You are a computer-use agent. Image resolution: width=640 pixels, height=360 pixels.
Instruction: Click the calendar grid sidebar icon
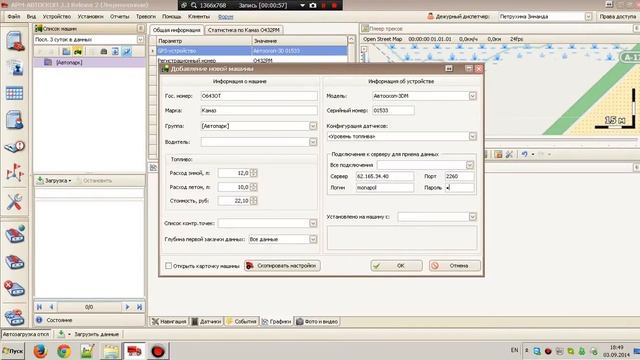tap(14, 93)
